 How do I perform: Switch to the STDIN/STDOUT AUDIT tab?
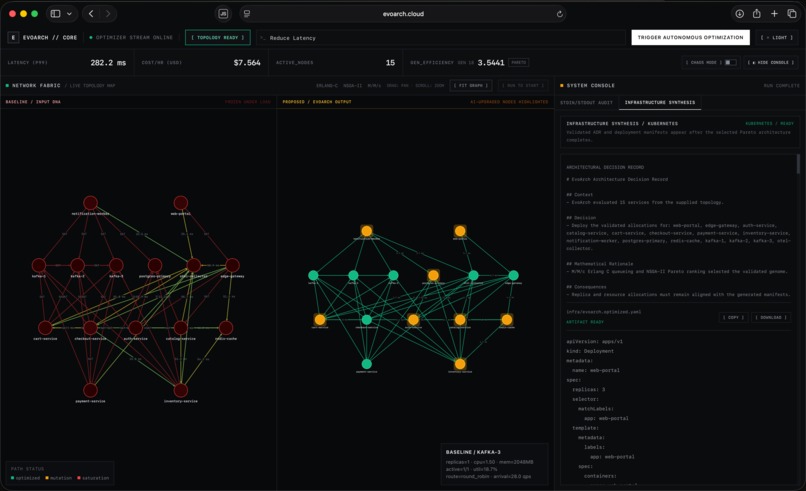[x=587, y=102]
